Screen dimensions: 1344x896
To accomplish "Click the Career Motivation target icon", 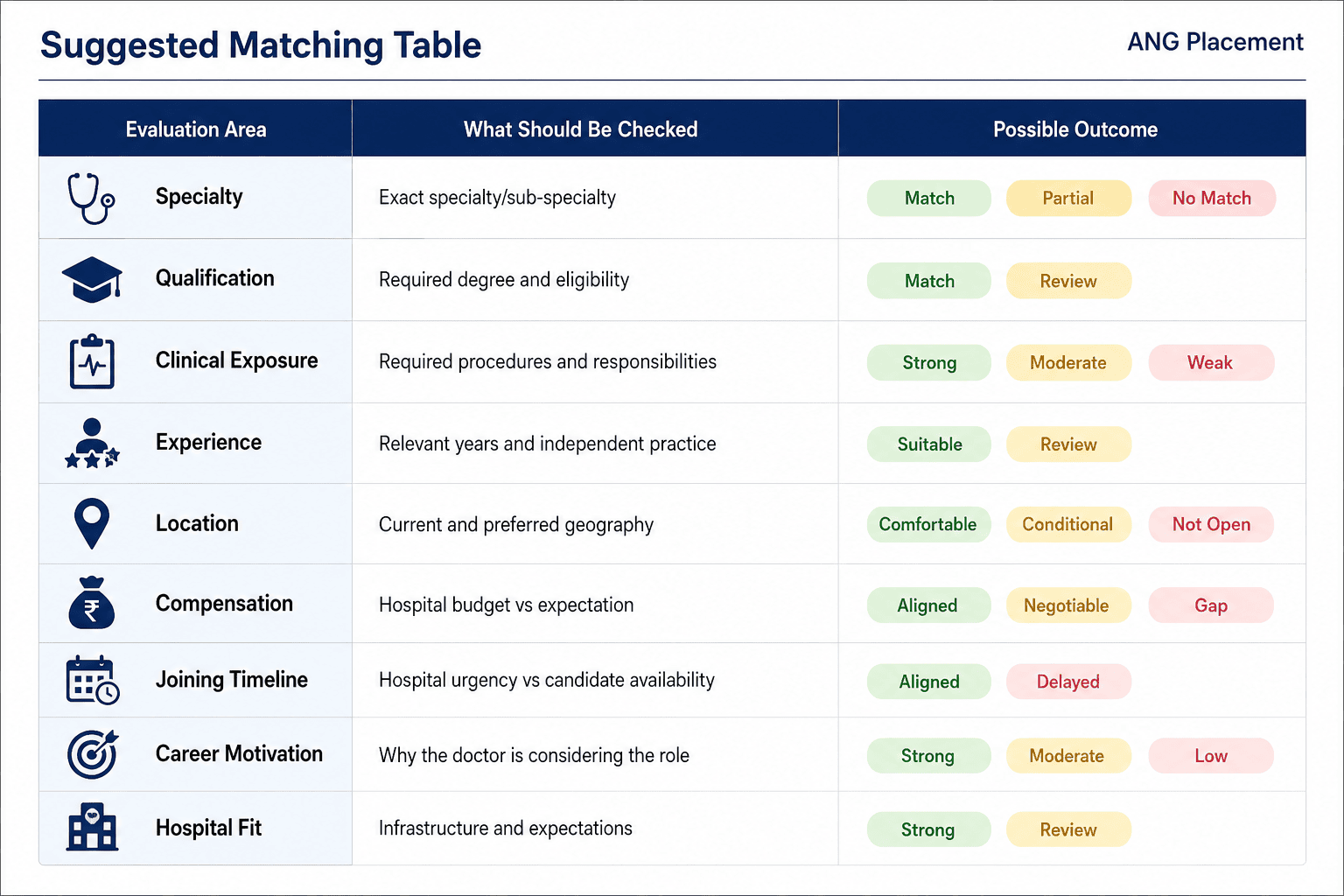I will tap(93, 754).
